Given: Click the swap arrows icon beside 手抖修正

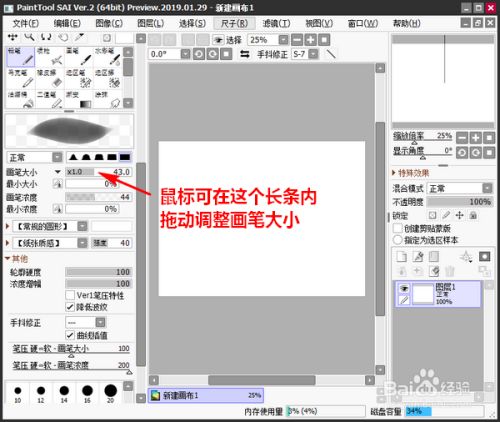Looking at the screenshot, I should 245,54.
